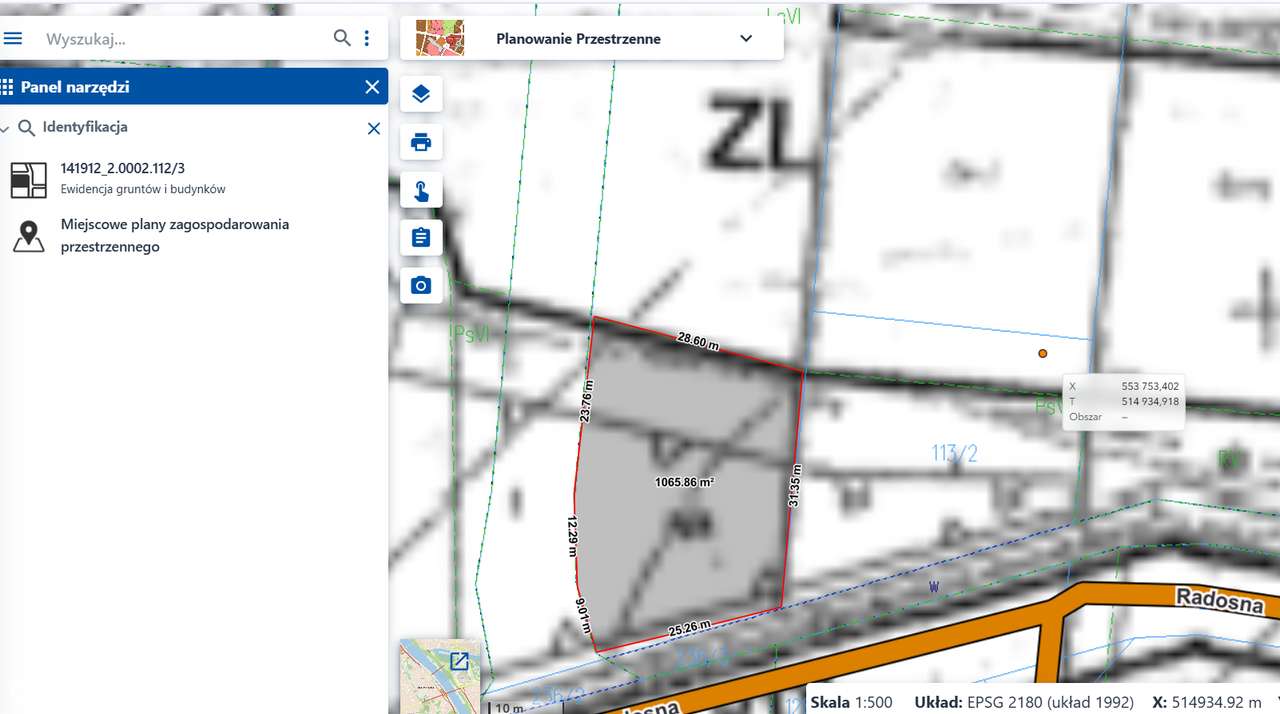1280x714 pixels.
Task: Collapse the Identyfikacja section chevron
Action: (5, 129)
